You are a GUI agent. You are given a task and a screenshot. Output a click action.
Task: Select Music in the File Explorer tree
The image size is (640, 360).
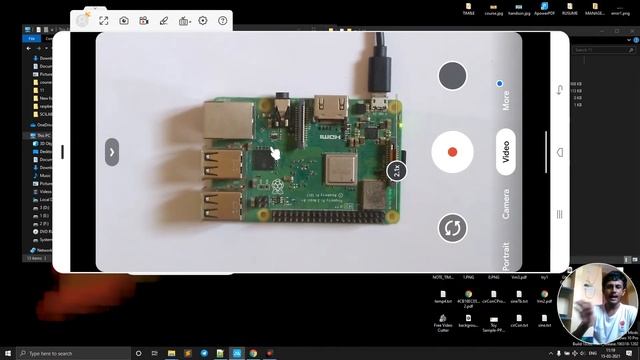click(42, 176)
